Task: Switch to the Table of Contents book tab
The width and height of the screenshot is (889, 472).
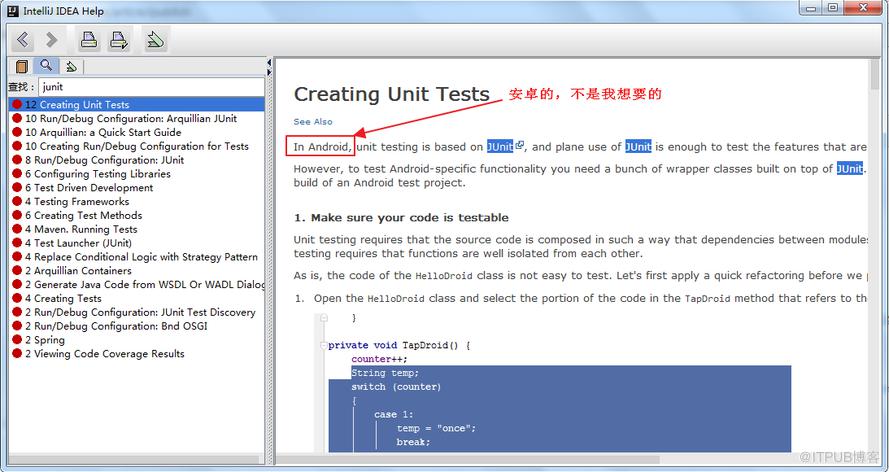Action: click(x=22, y=67)
